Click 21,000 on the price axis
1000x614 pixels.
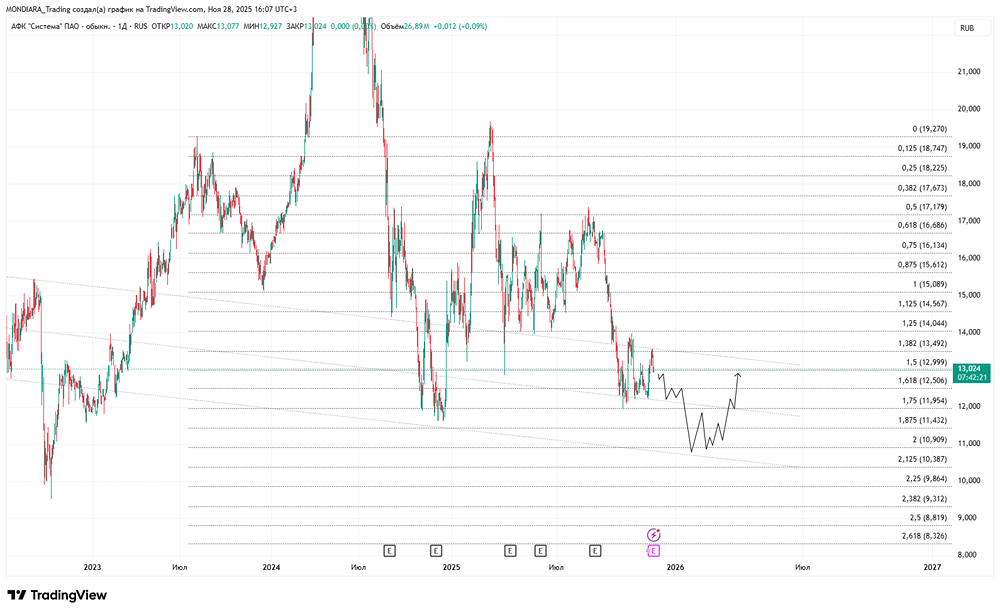[x=969, y=72]
